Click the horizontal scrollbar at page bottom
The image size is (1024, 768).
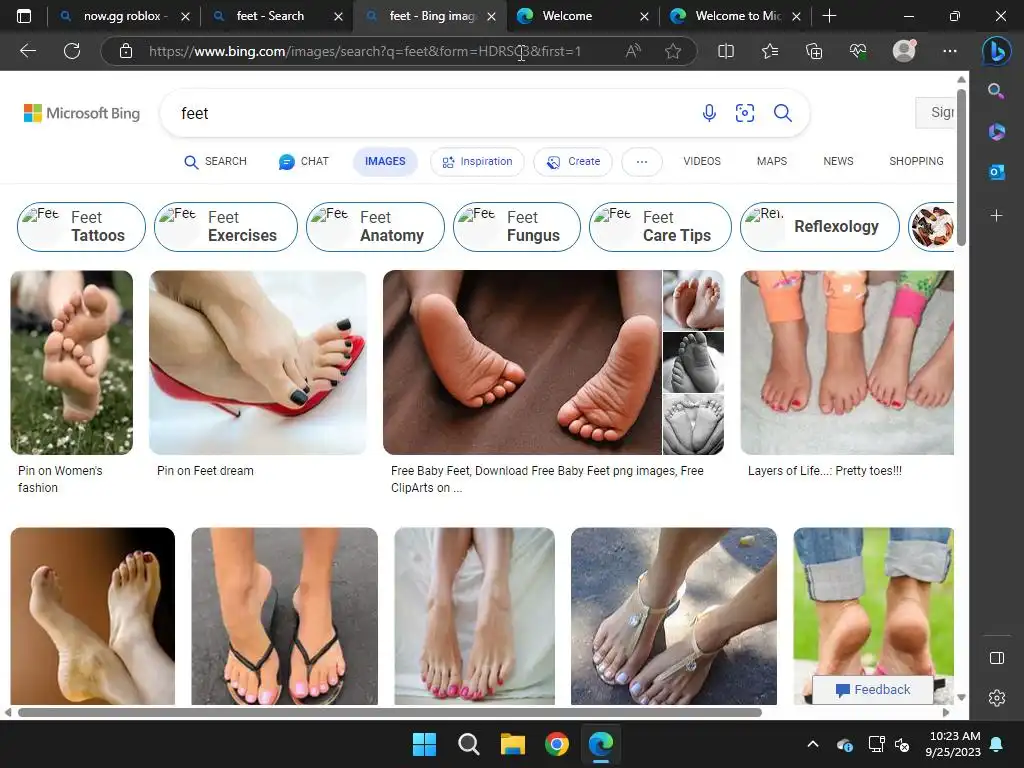click(x=390, y=712)
